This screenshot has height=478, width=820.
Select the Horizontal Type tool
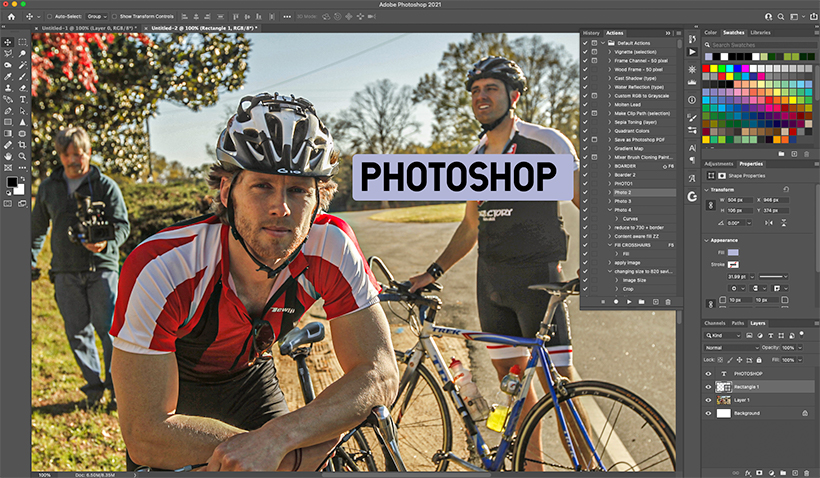pos(22,99)
